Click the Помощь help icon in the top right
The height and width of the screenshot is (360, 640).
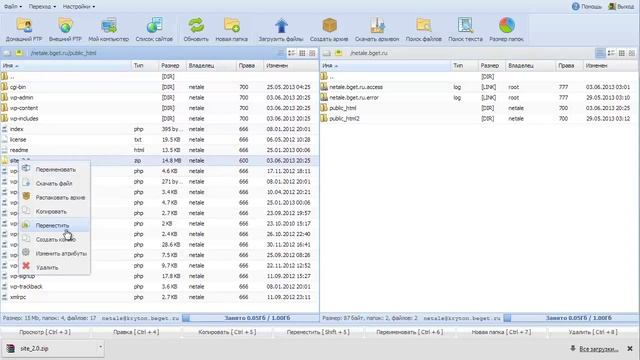click(575, 6)
